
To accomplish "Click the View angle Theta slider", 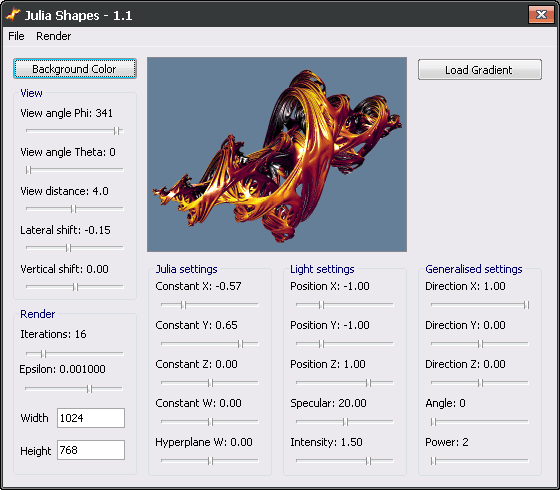I will 75,170.
